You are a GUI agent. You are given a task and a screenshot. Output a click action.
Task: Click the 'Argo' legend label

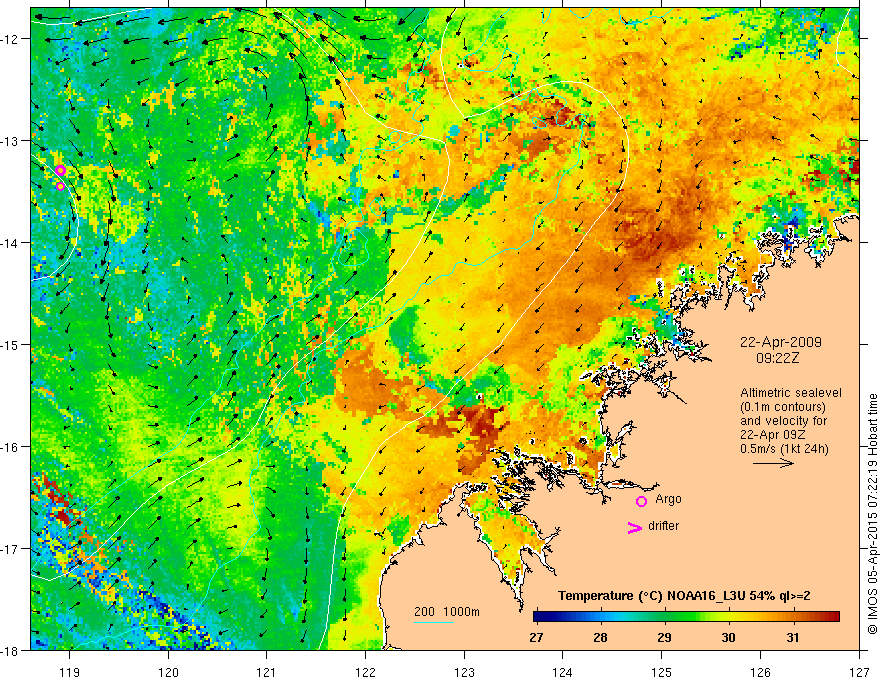click(x=668, y=499)
